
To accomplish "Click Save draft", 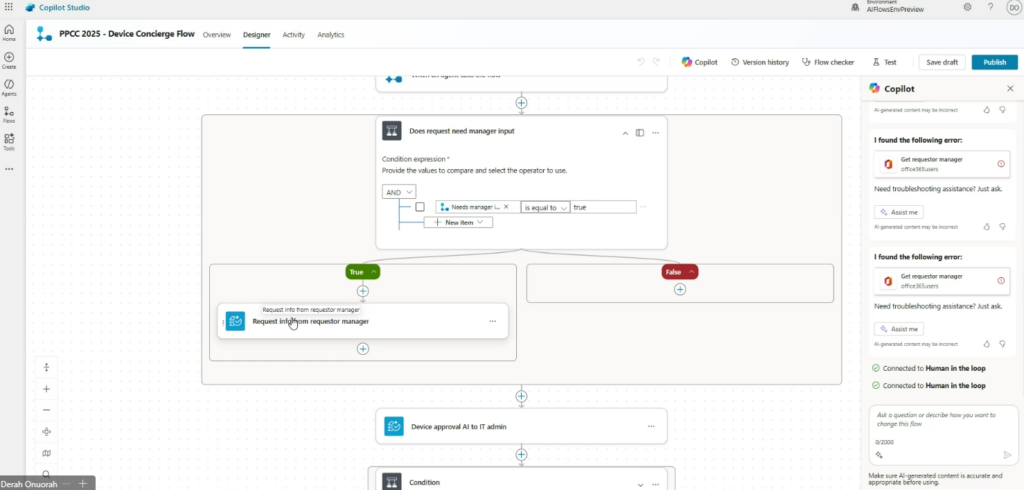I will [942, 62].
